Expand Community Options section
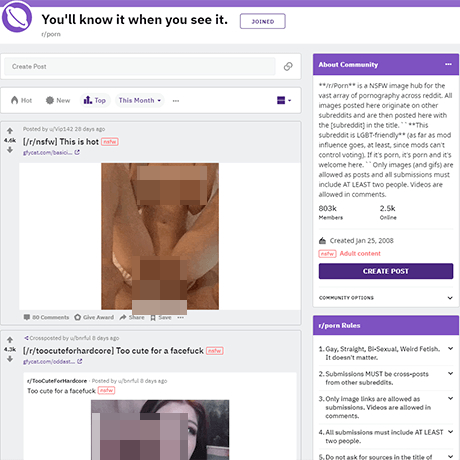460x460 pixels. click(386, 298)
